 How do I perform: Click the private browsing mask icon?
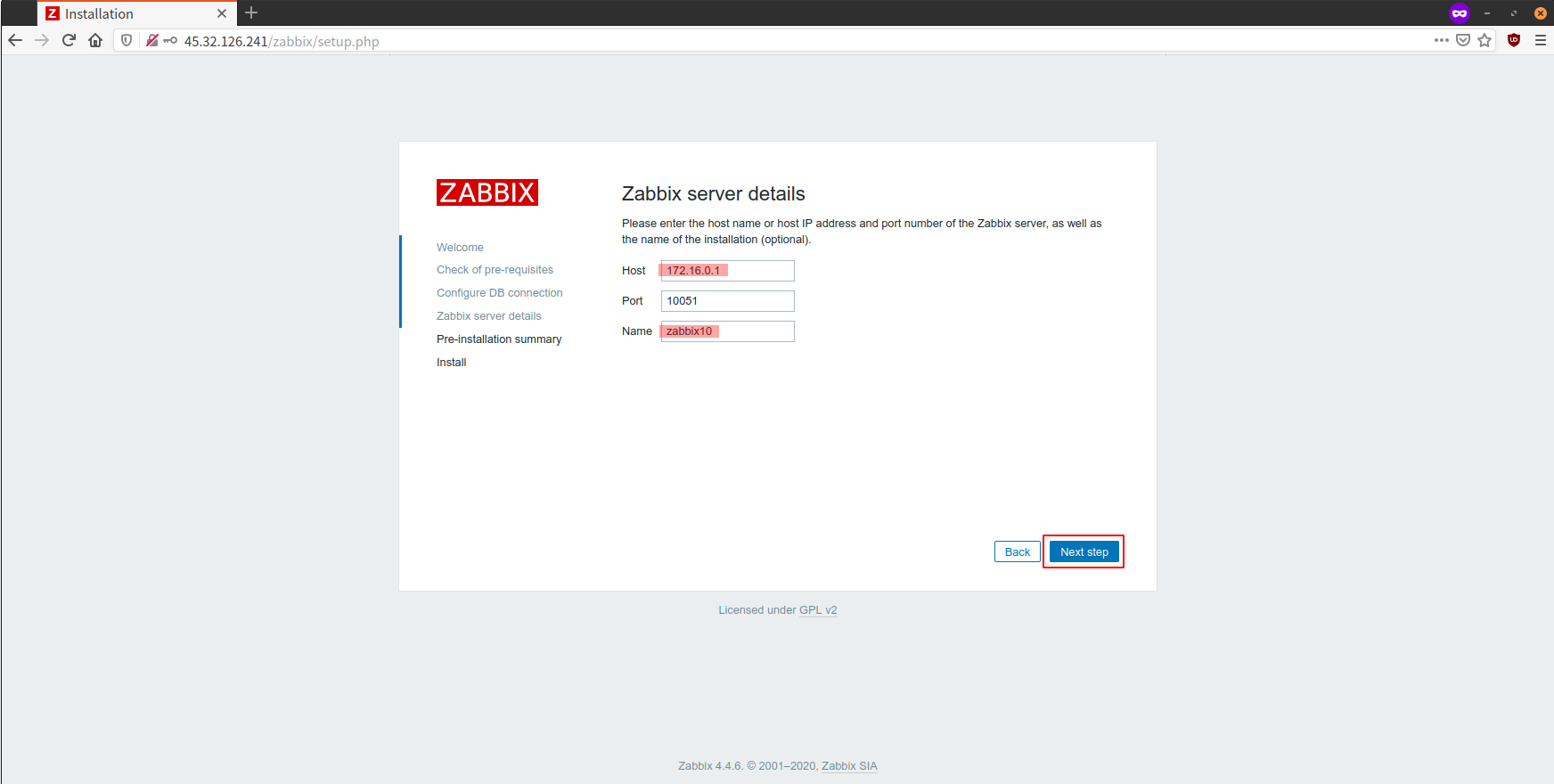[x=1460, y=12]
